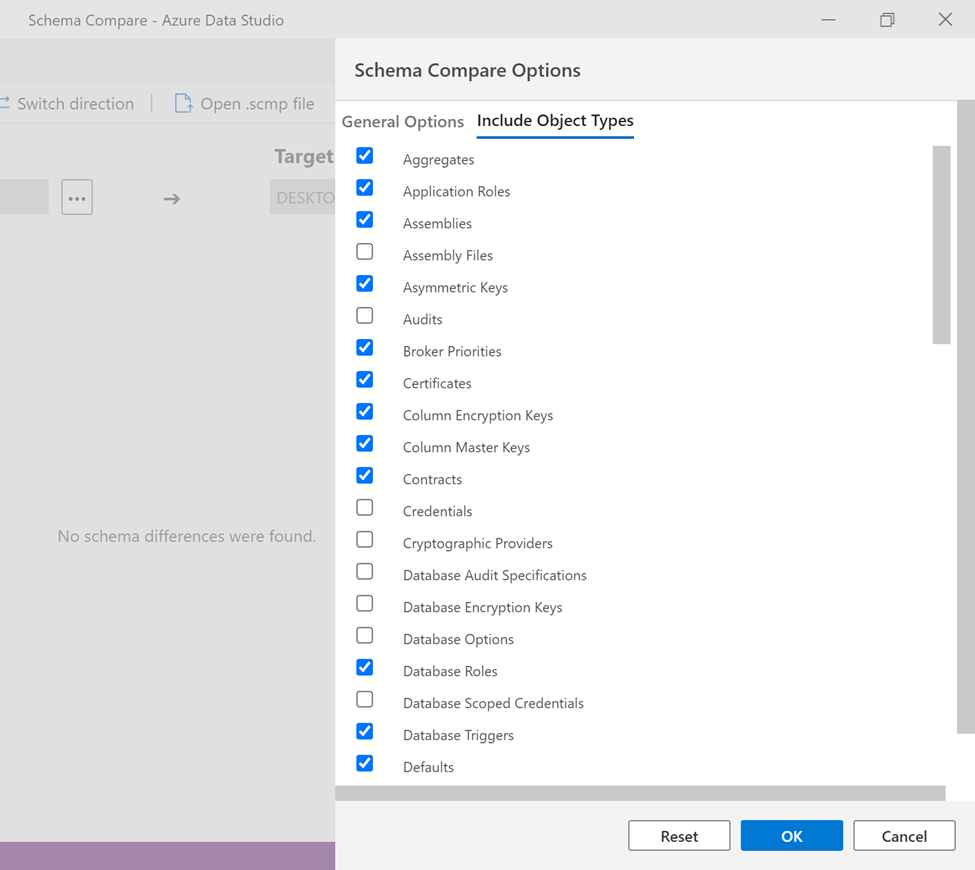Click the object types list vertical scrollbar

(x=941, y=245)
